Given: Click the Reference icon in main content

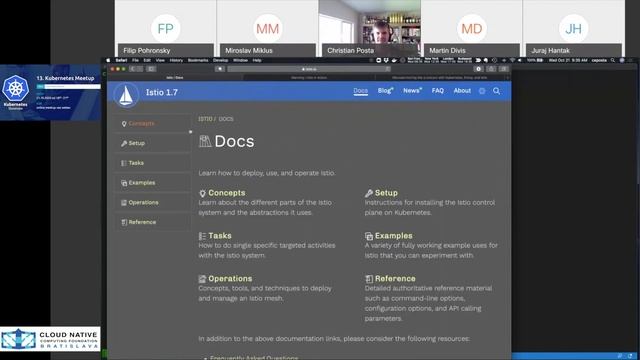Looking at the screenshot, I should [x=369, y=279].
